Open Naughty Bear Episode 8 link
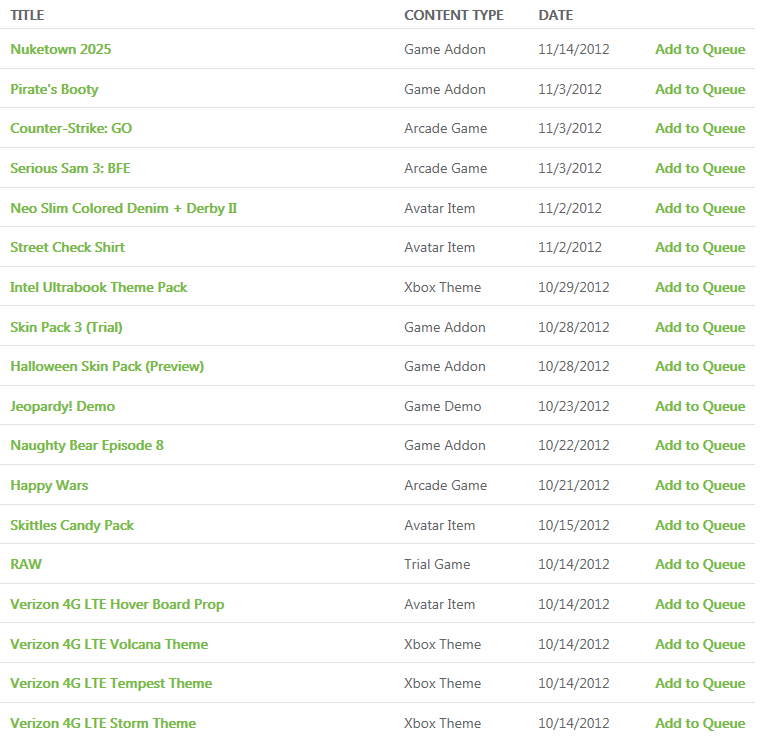 pos(87,445)
